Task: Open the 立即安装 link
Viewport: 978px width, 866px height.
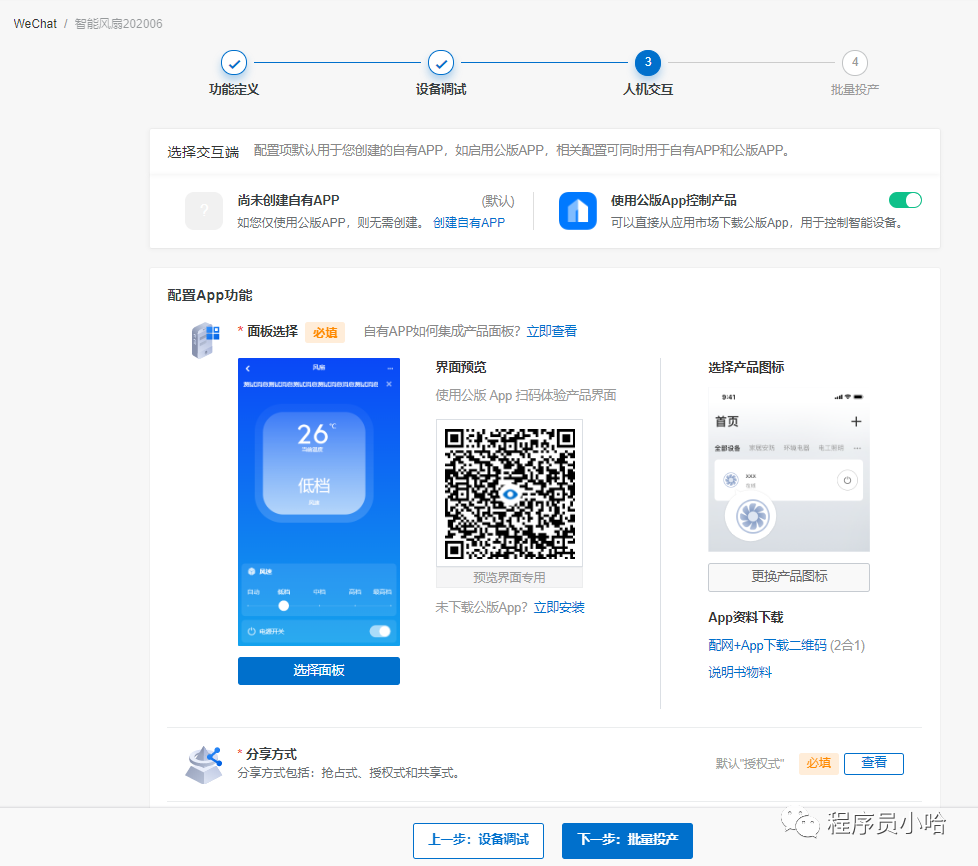Action: pyautogui.click(x=559, y=607)
